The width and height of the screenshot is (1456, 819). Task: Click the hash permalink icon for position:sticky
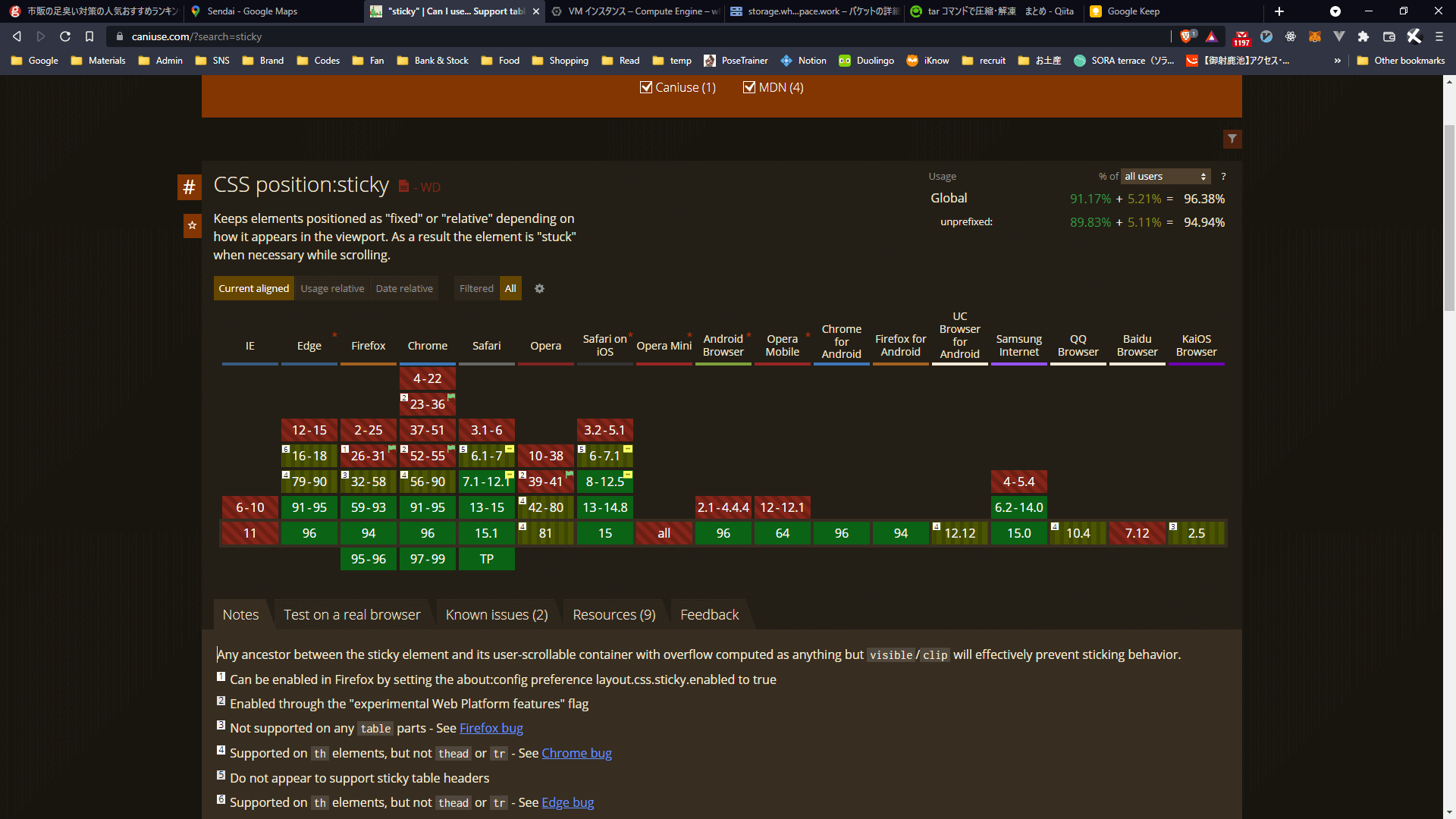(x=189, y=187)
